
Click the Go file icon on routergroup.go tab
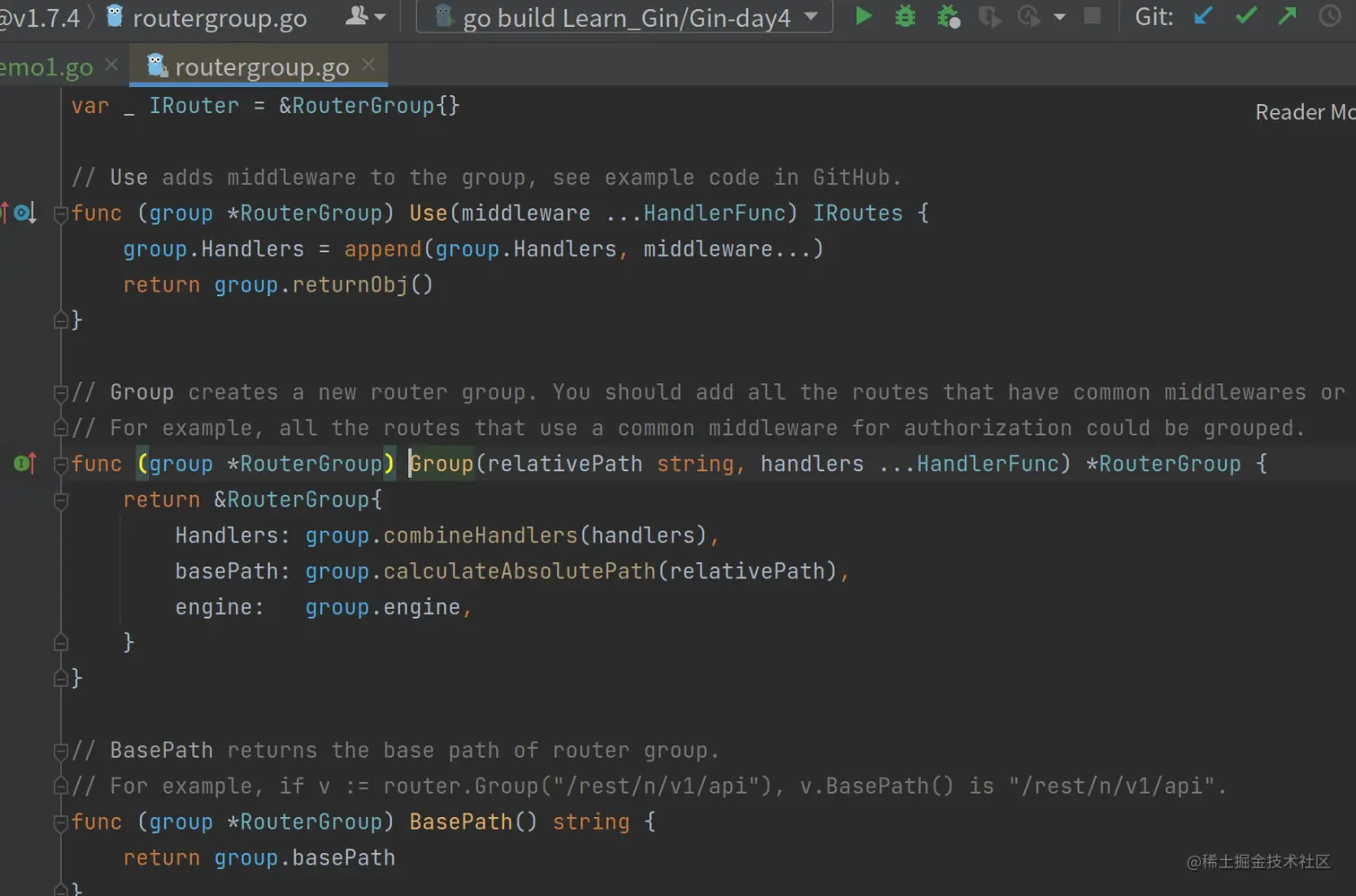coord(157,65)
